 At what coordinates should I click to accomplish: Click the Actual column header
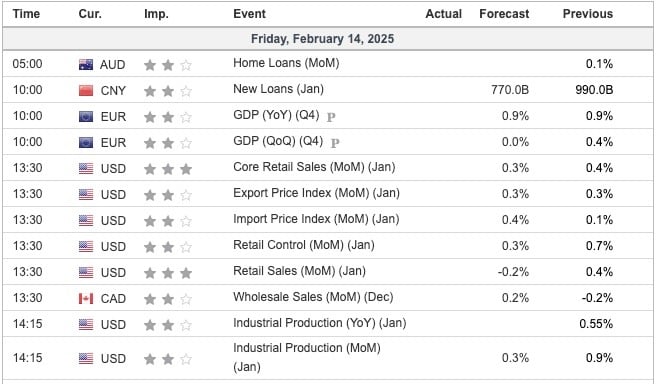click(x=444, y=14)
